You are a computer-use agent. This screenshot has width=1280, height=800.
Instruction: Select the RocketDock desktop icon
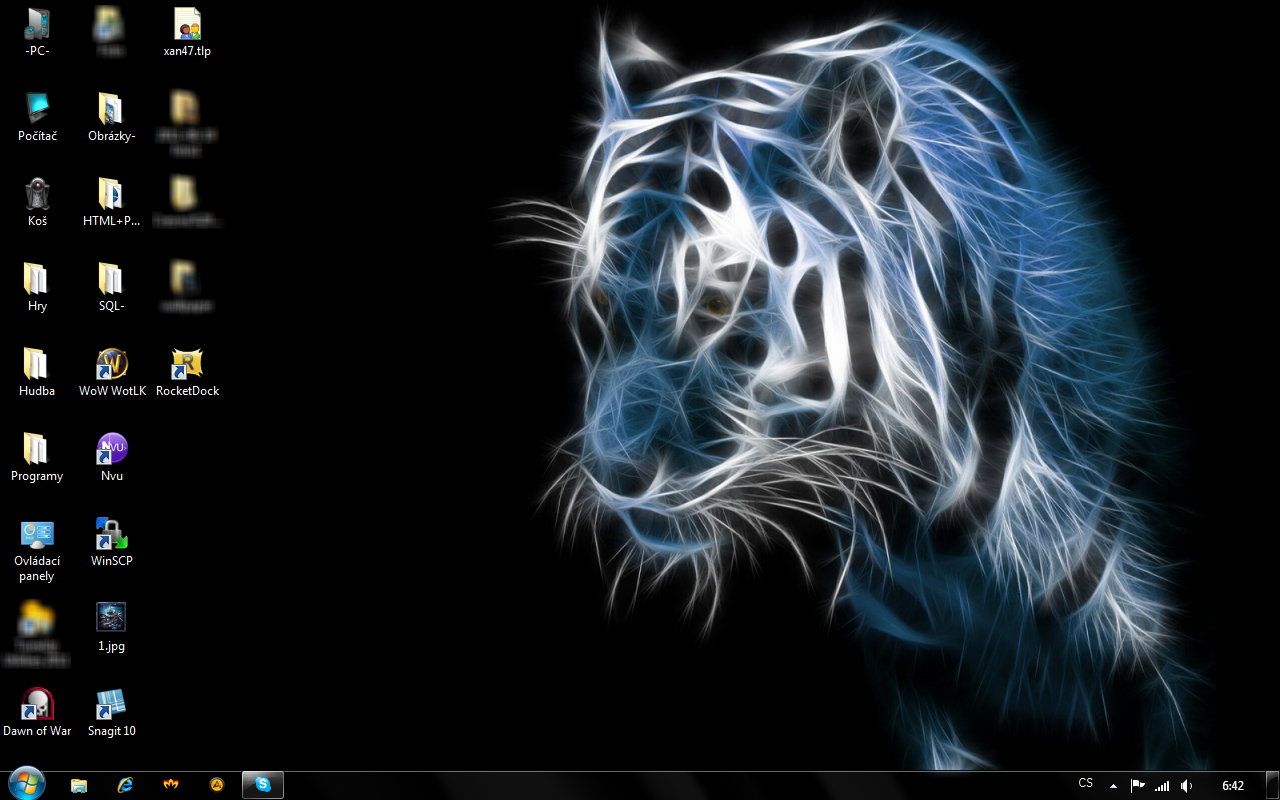187,364
